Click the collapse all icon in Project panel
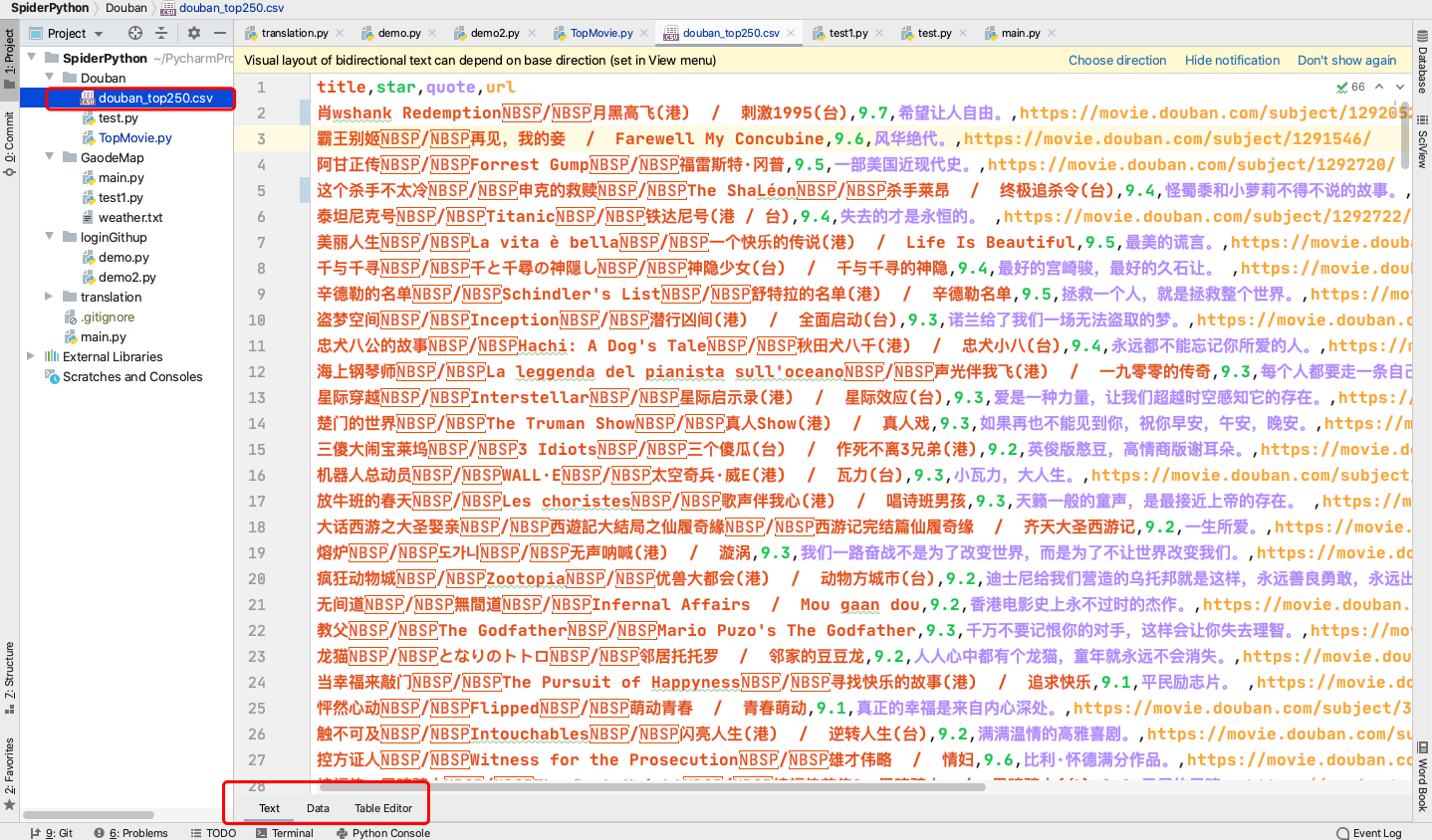 click(x=161, y=33)
